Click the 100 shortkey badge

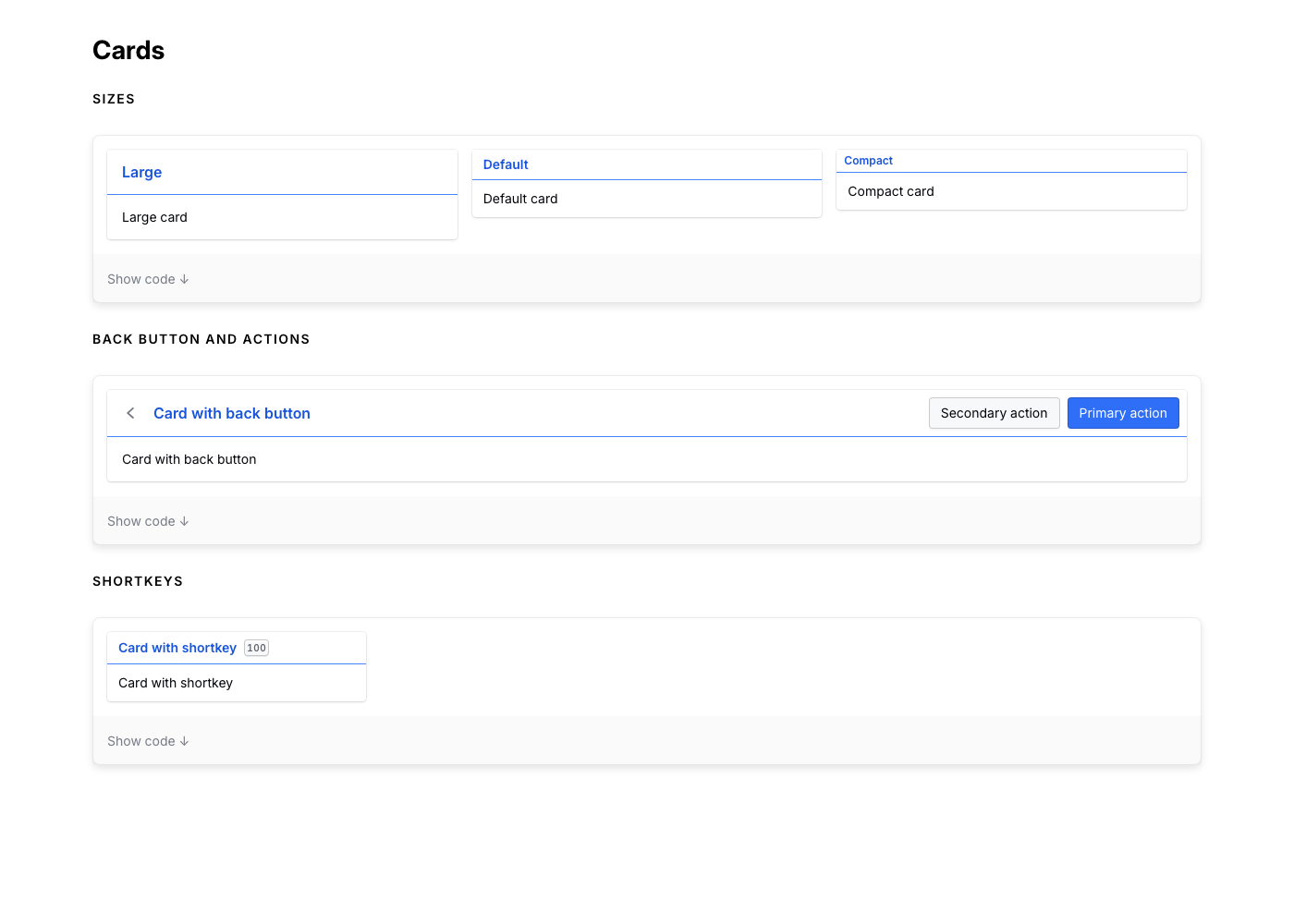(256, 648)
